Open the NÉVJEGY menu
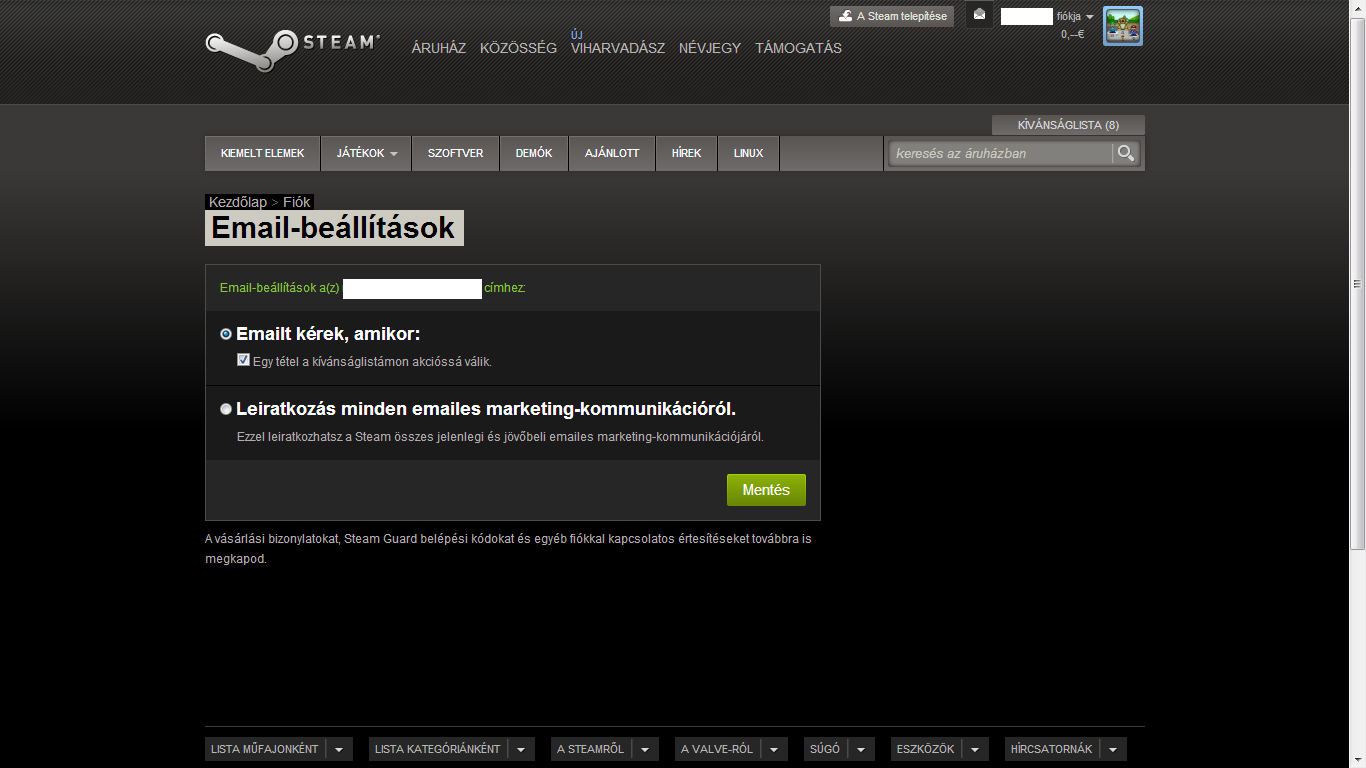1366x768 pixels. click(710, 48)
